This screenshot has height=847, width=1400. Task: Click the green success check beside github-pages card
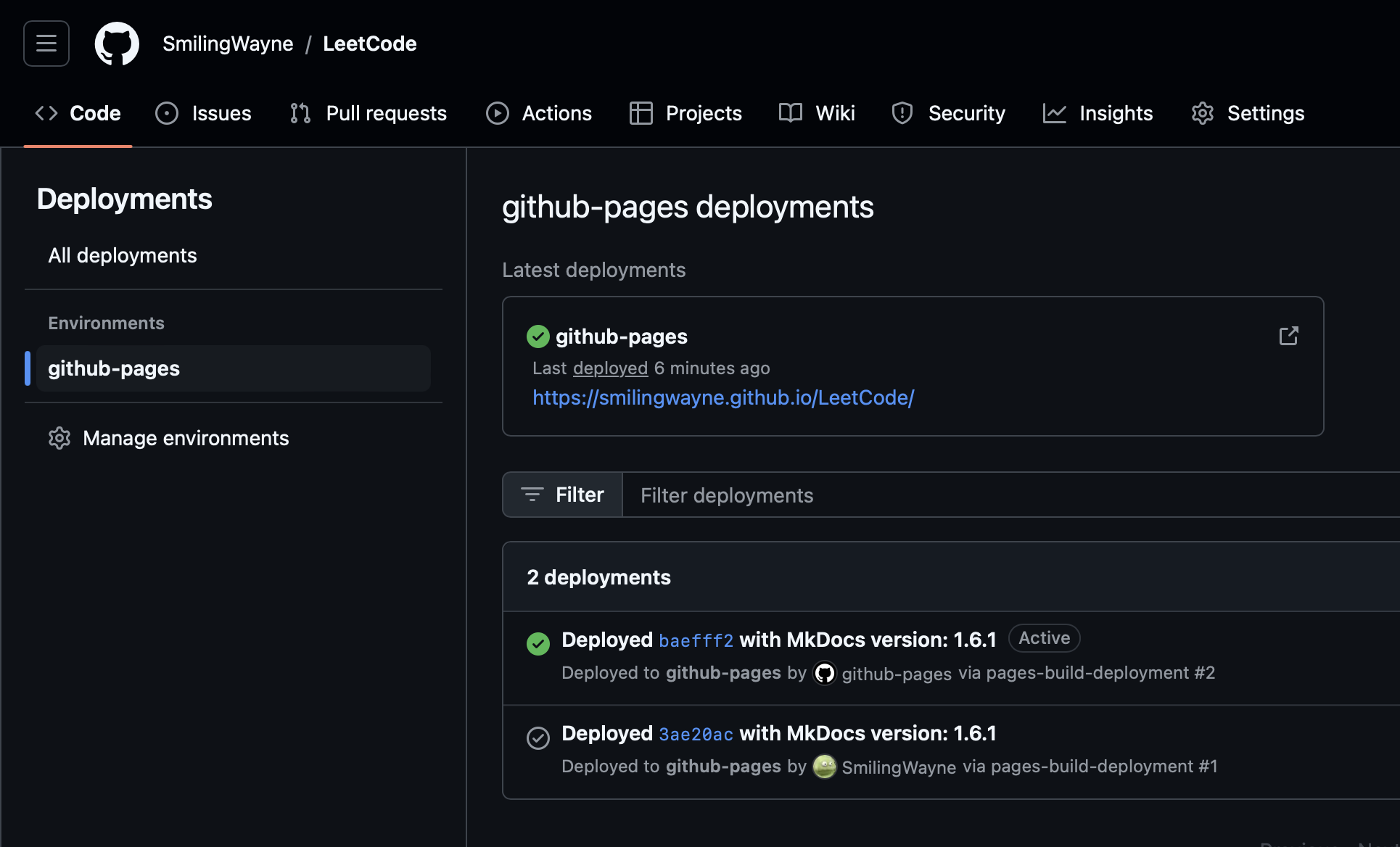[538, 336]
